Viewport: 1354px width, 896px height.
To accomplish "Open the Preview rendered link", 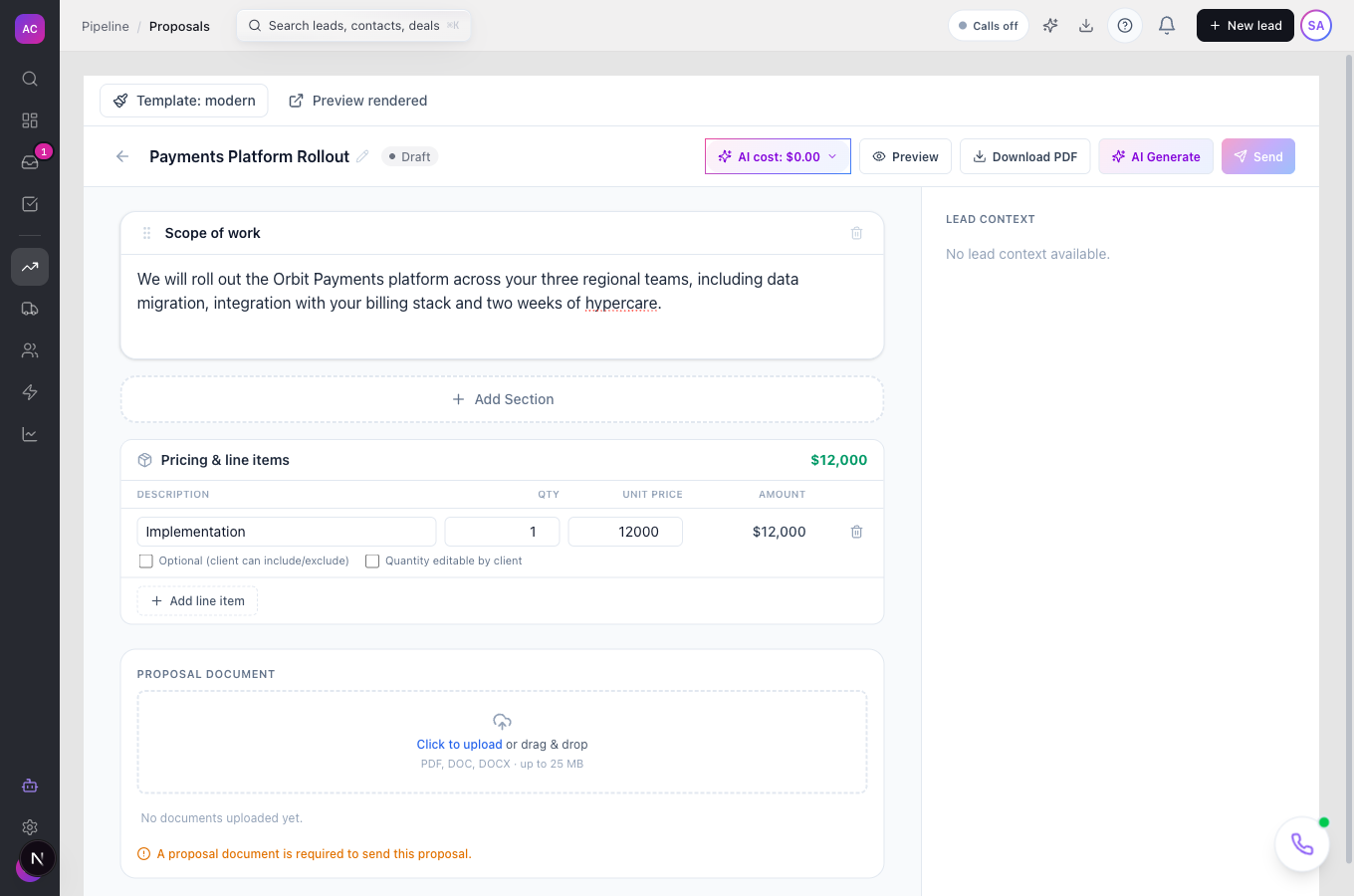I will (358, 101).
